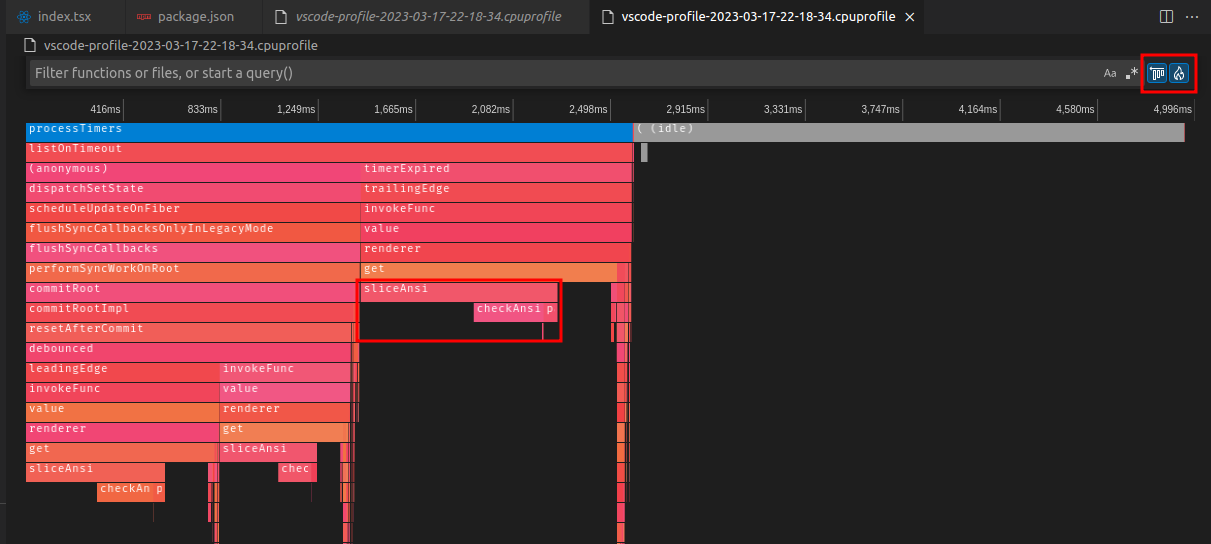Click the truncated chec frame
Viewport: 1211px width, 544px height.
(297, 472)
